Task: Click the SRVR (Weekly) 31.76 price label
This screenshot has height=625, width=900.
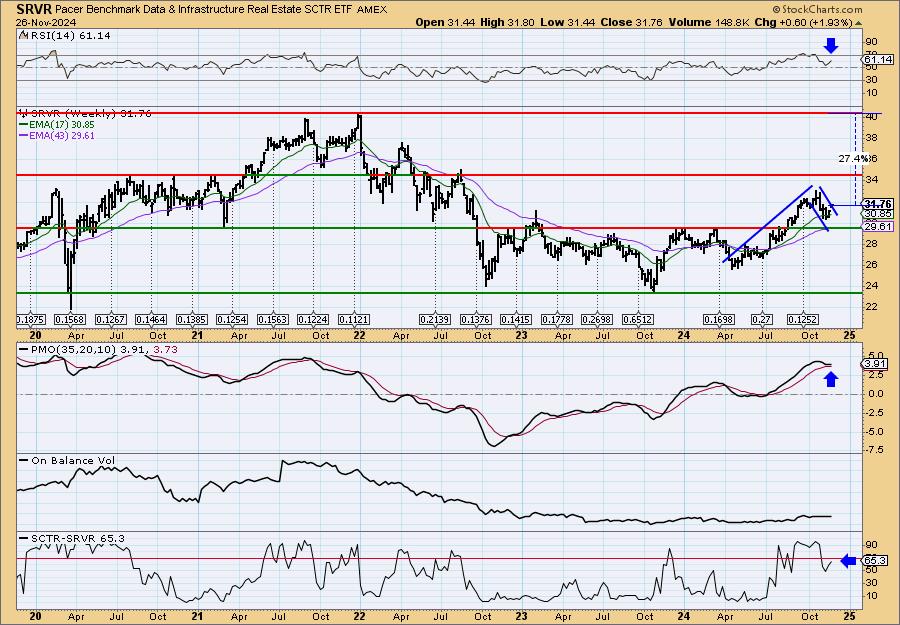Action: pyautogui.click(x=85, y=114)
